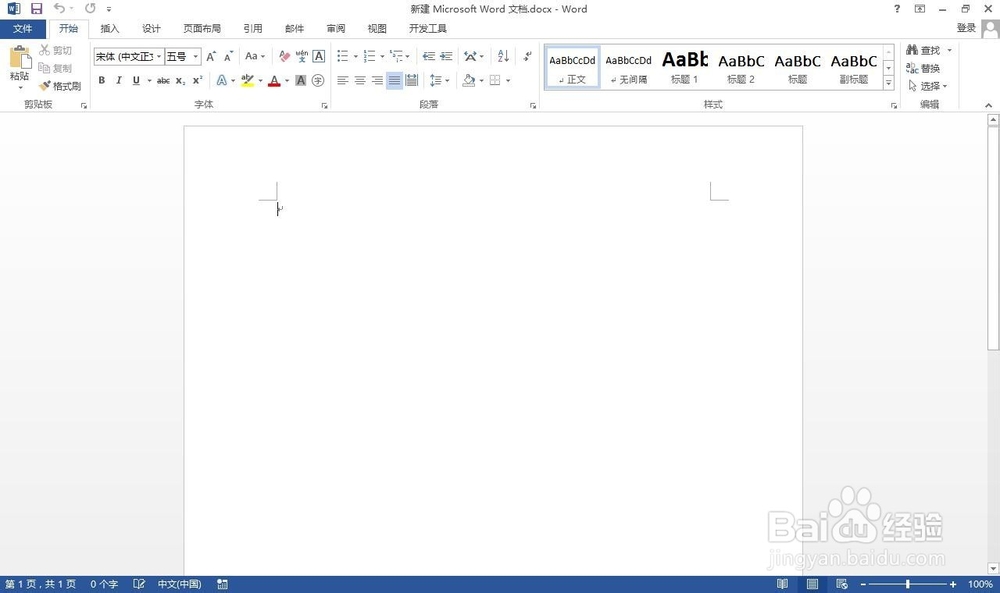Switch to the Page Layout (页面布局) tab
The width and height of the screenshot is (1000, 593).
coord(202,29)
